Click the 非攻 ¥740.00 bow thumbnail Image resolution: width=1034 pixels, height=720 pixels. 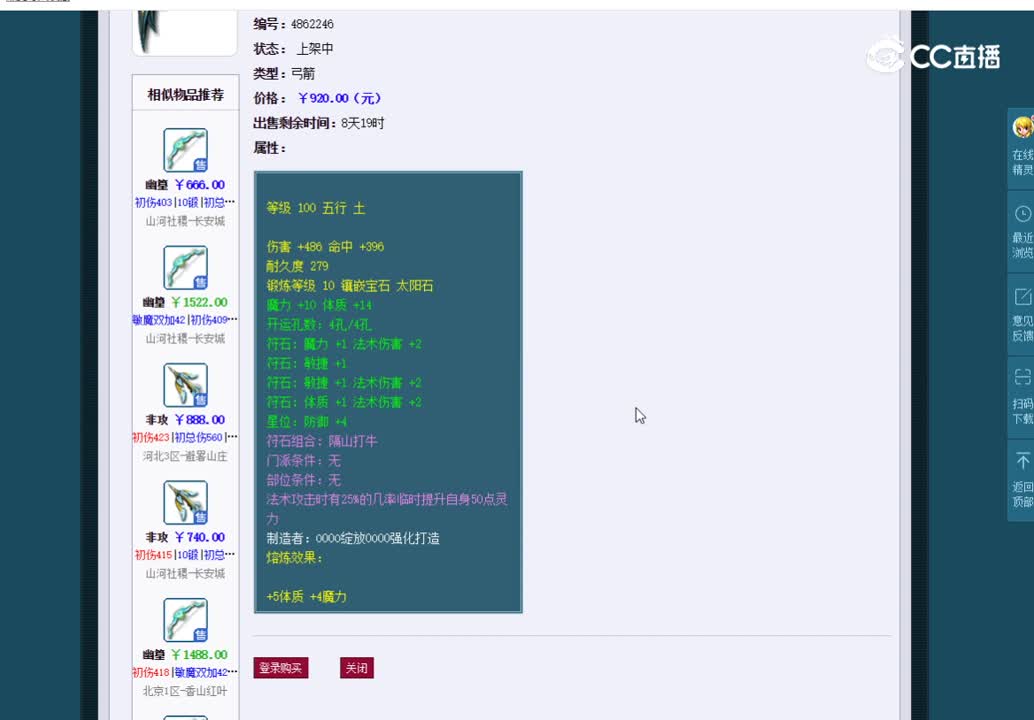(184, 503)
